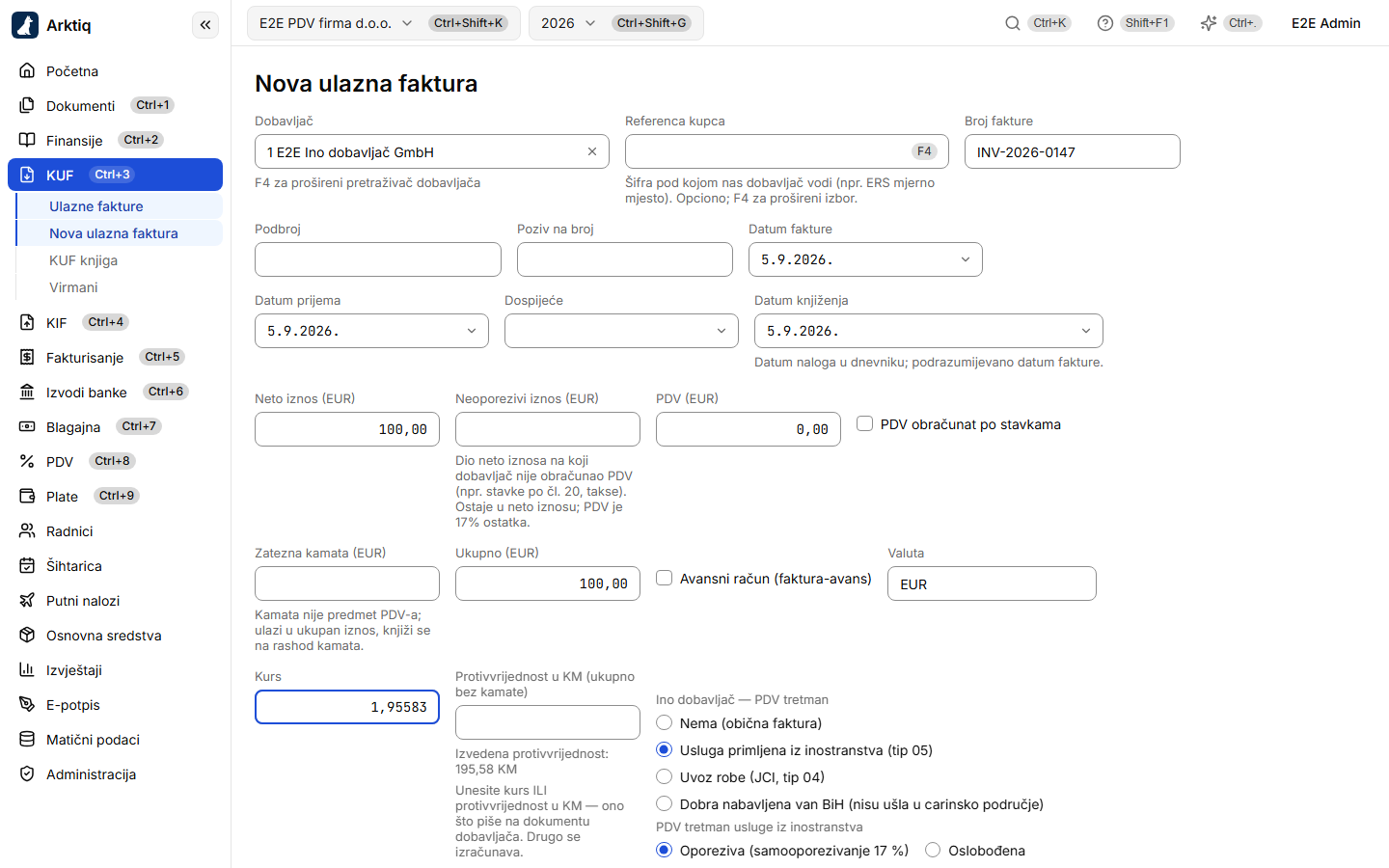Viewport: 1389px width, 868px height.
Task: Click the KIF document icon
Action: (x=27, y=322)
